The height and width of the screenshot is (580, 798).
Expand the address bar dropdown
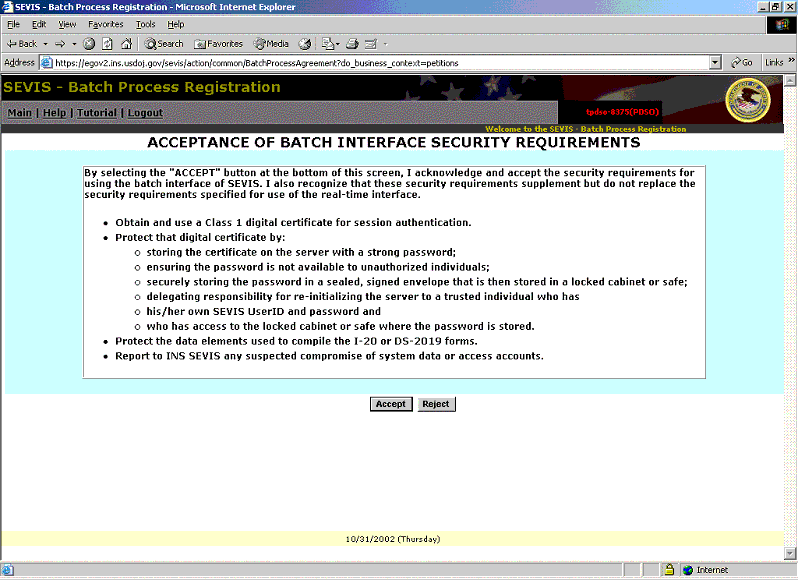[715, 63]
